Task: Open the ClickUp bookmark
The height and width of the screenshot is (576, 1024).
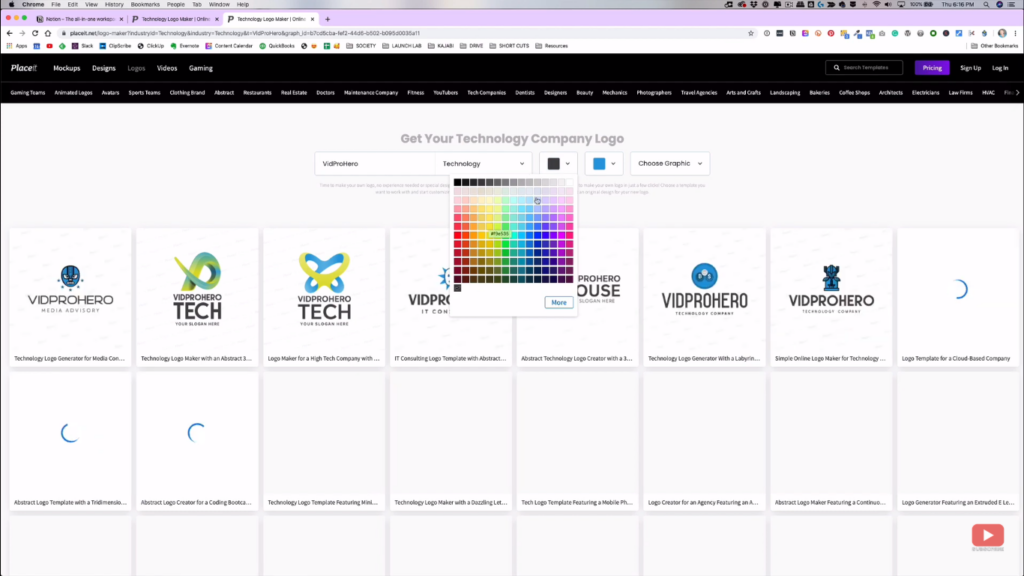Action: [151, 46]
